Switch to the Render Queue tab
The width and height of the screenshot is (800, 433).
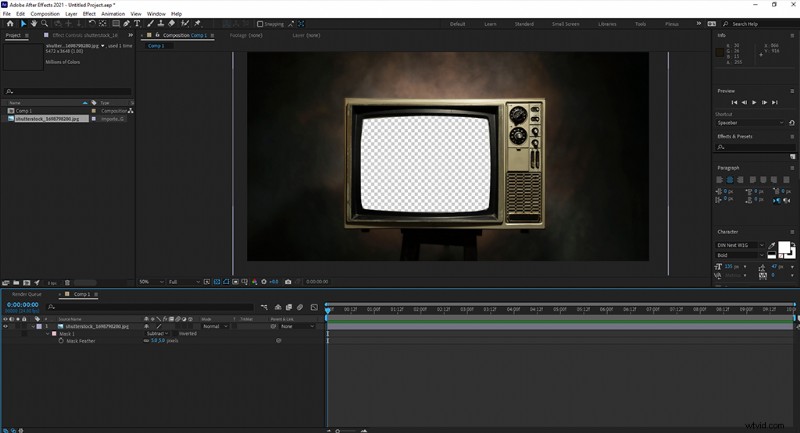[27, 294]
